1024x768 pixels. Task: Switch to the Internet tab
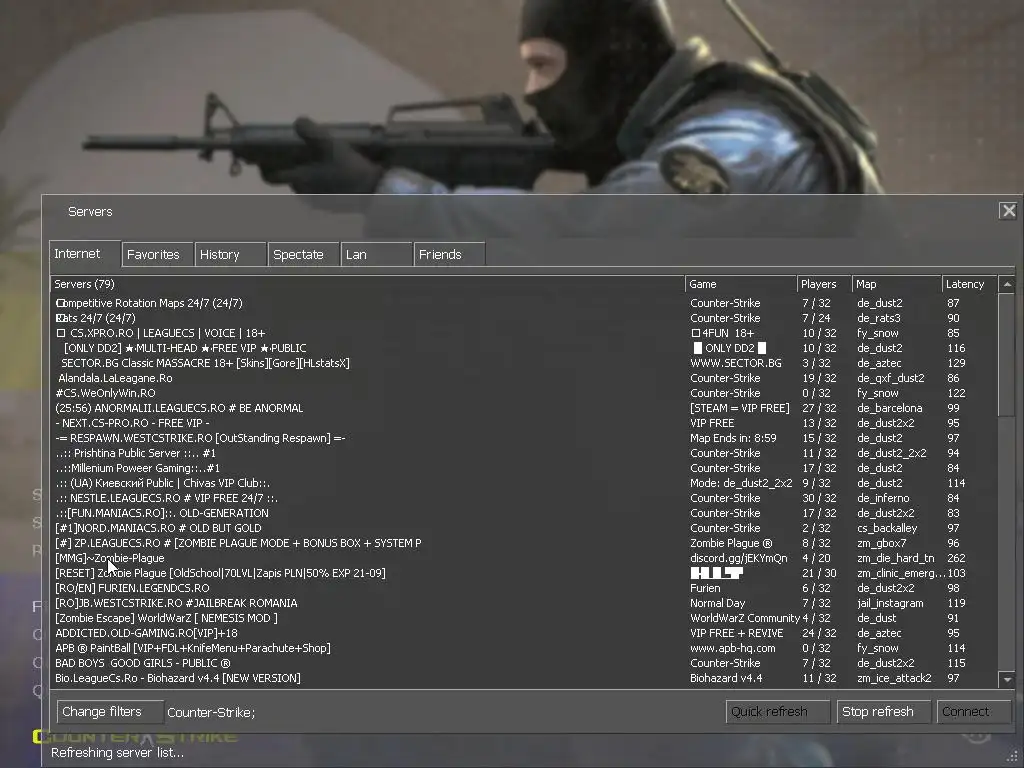pos(85,253)
